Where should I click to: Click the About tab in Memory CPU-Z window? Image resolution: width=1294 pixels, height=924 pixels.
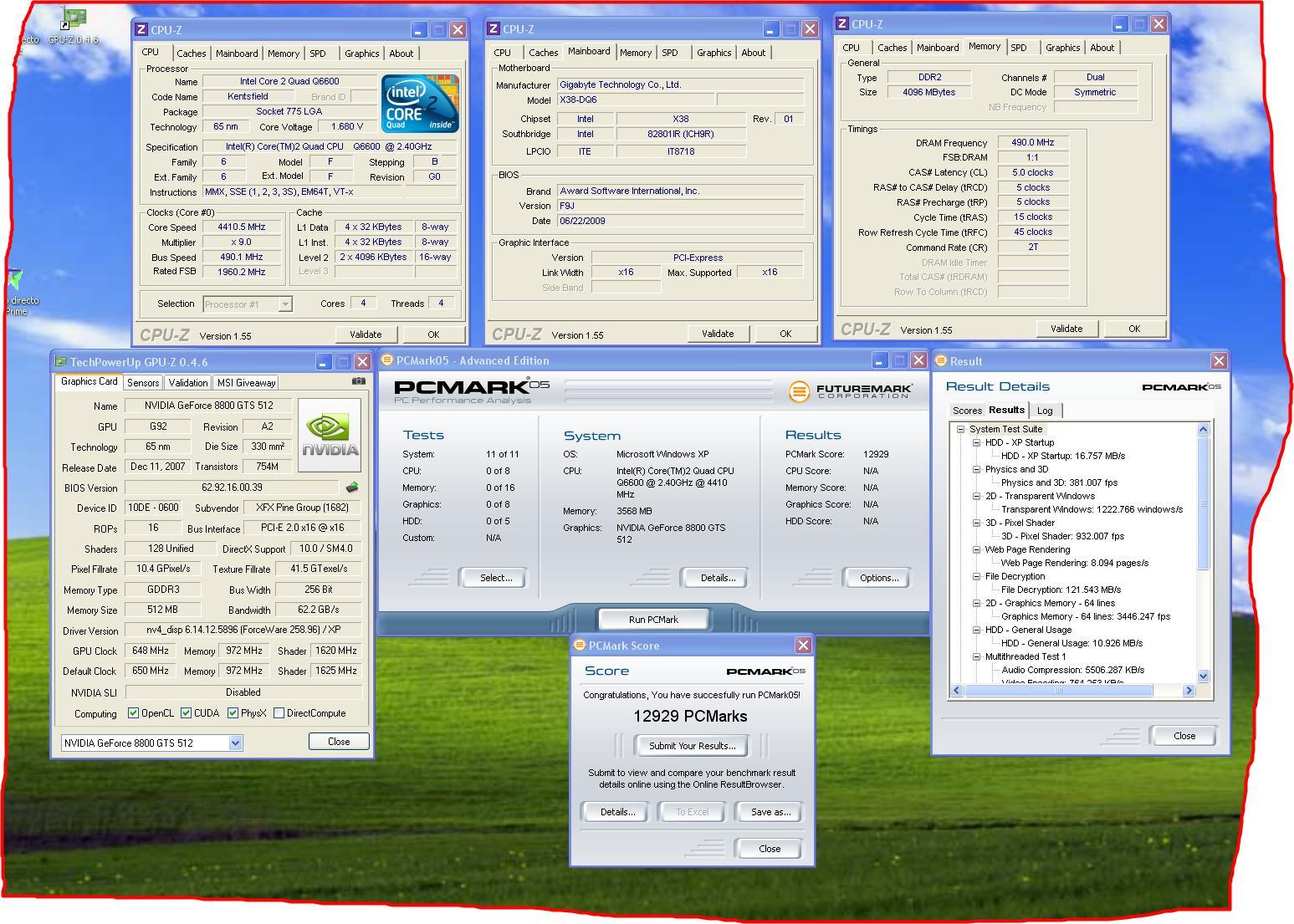pos(1102,48)
